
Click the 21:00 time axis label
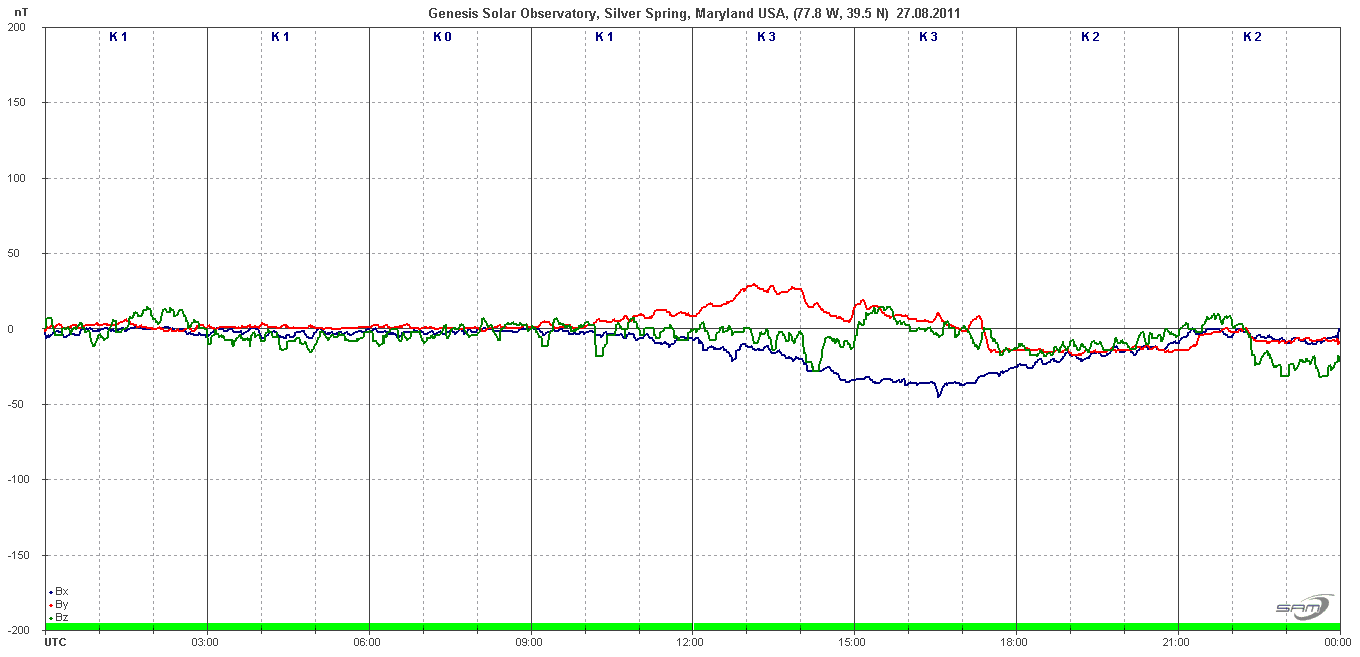1177,642
